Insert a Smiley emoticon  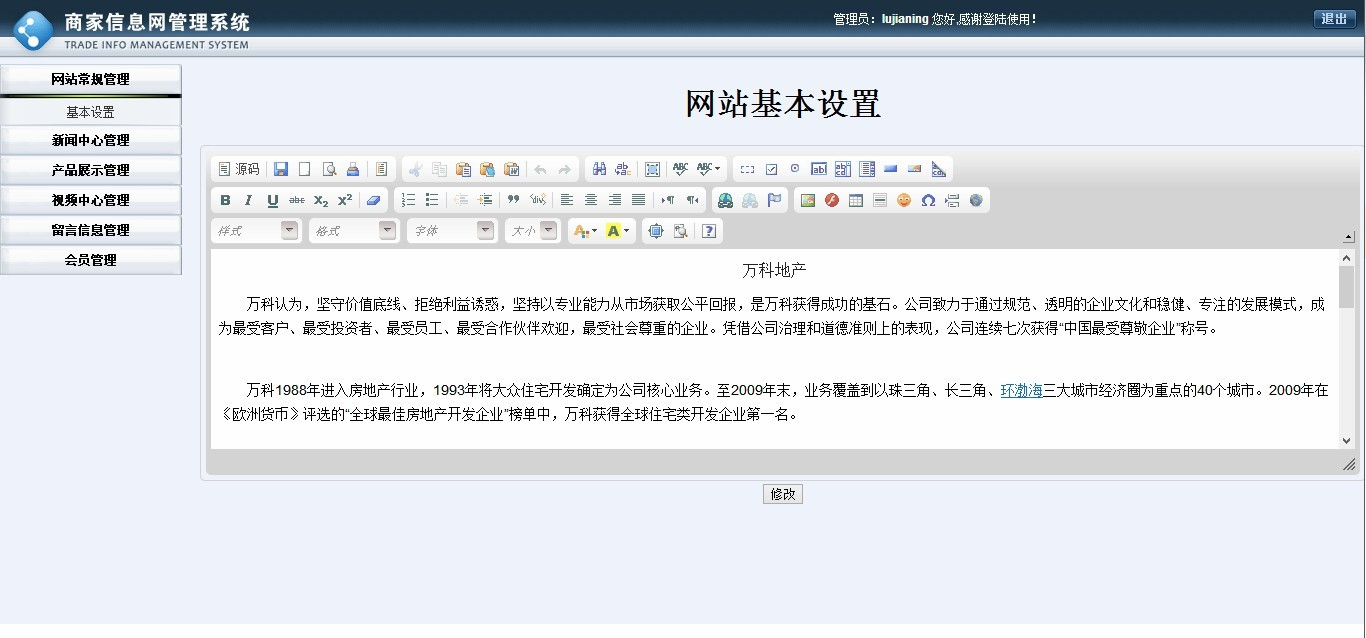coord(904,200)
